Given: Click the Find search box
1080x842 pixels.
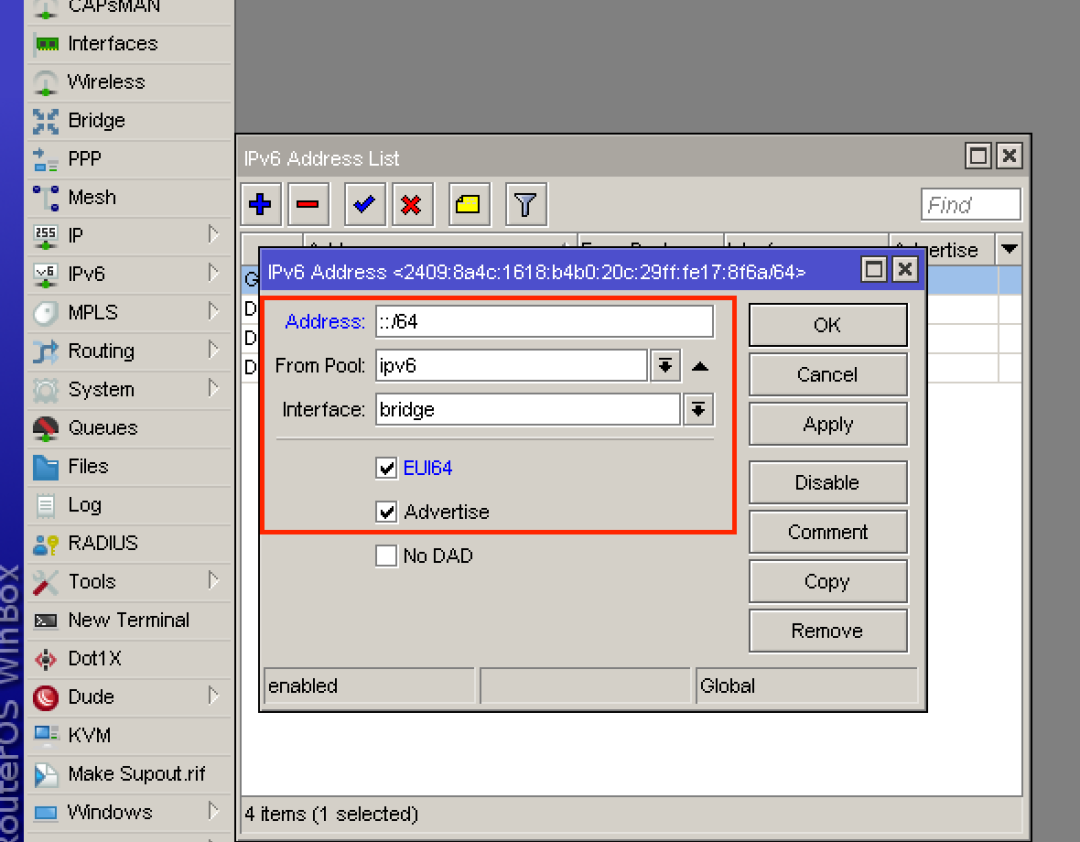Looking at the screenshot, I should coord(970,205).
